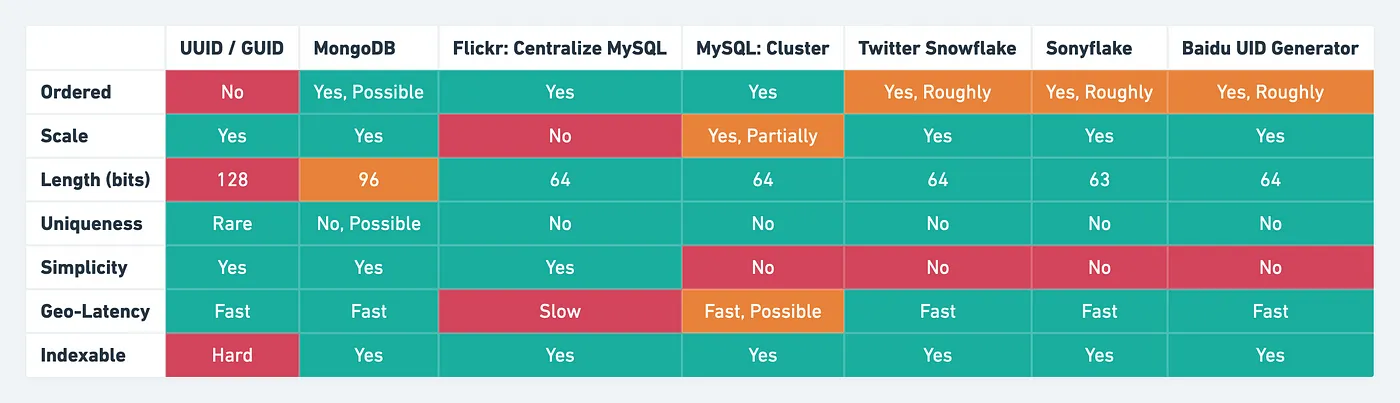Image resolution: width=1400 pixels, height=403 pixels.
Task: Click the Flickr: Centralize MySQL header
Action: (x=560, y=48)
